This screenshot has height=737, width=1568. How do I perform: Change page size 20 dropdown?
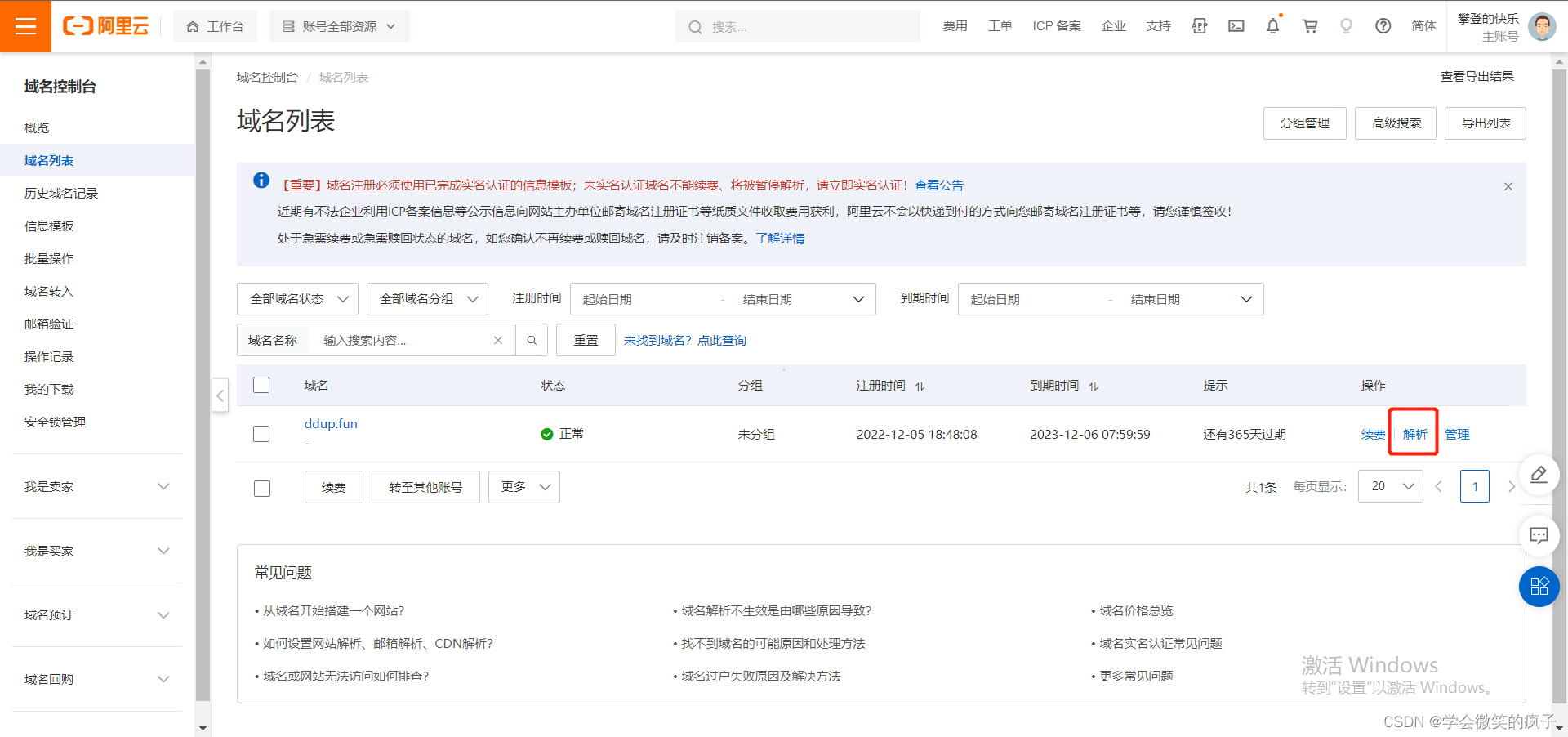(1391, 486)
